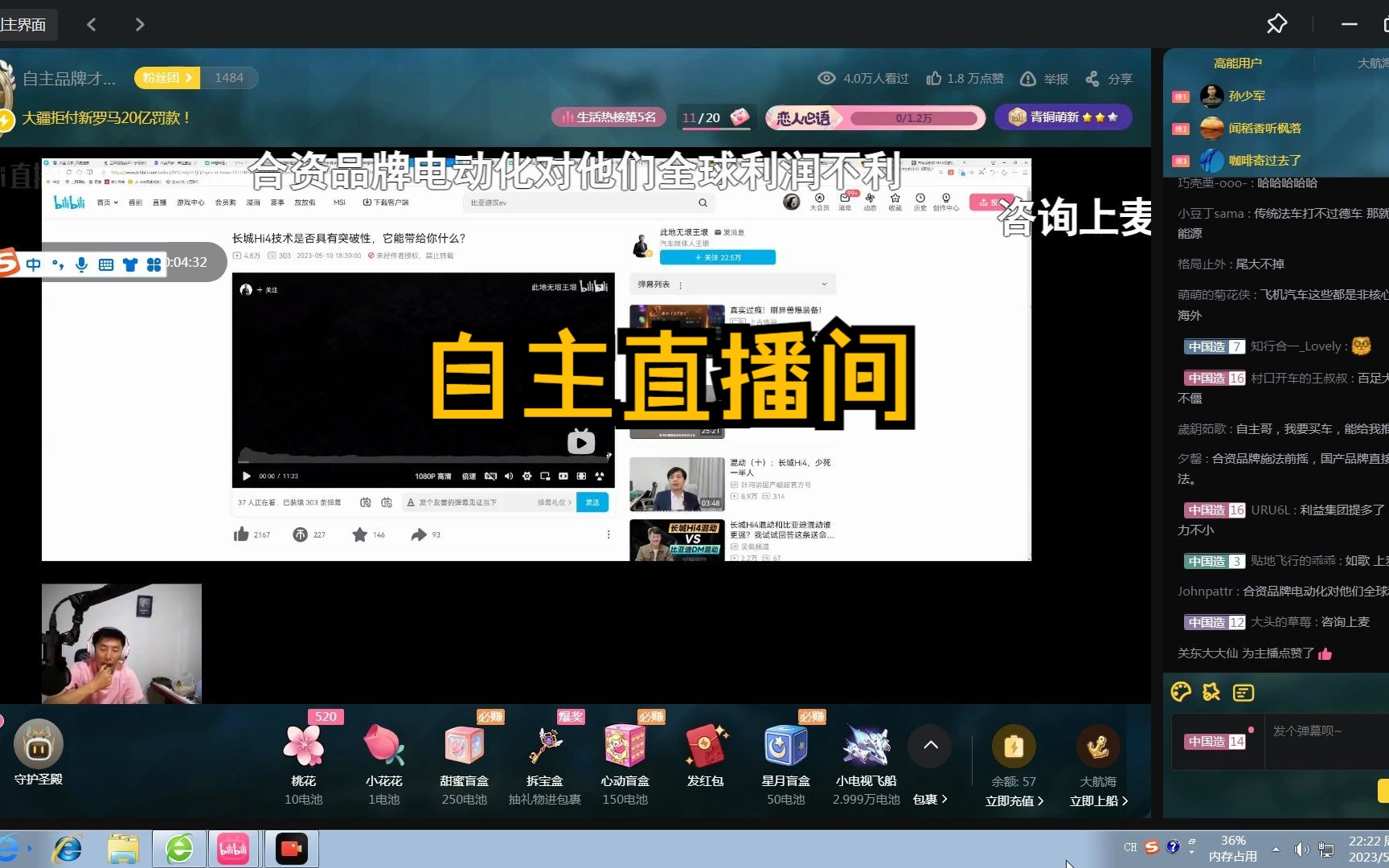Viewport: 1389px width, 868px height.
Task: Click the 1080P 高清 quality selector
Action: (x=433, y=476)
